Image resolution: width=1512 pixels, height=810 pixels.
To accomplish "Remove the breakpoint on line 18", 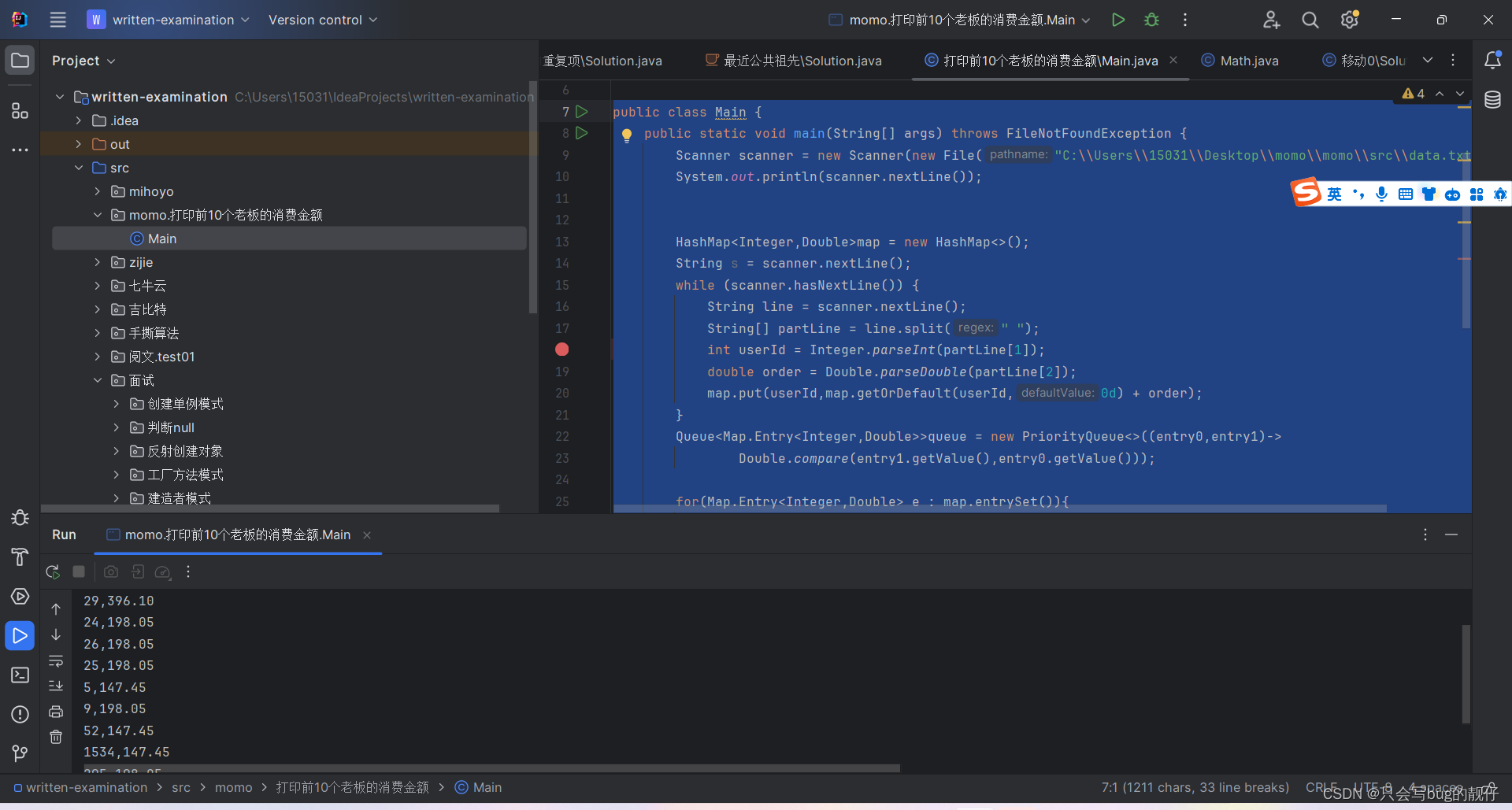I will [x=561, y=350].
